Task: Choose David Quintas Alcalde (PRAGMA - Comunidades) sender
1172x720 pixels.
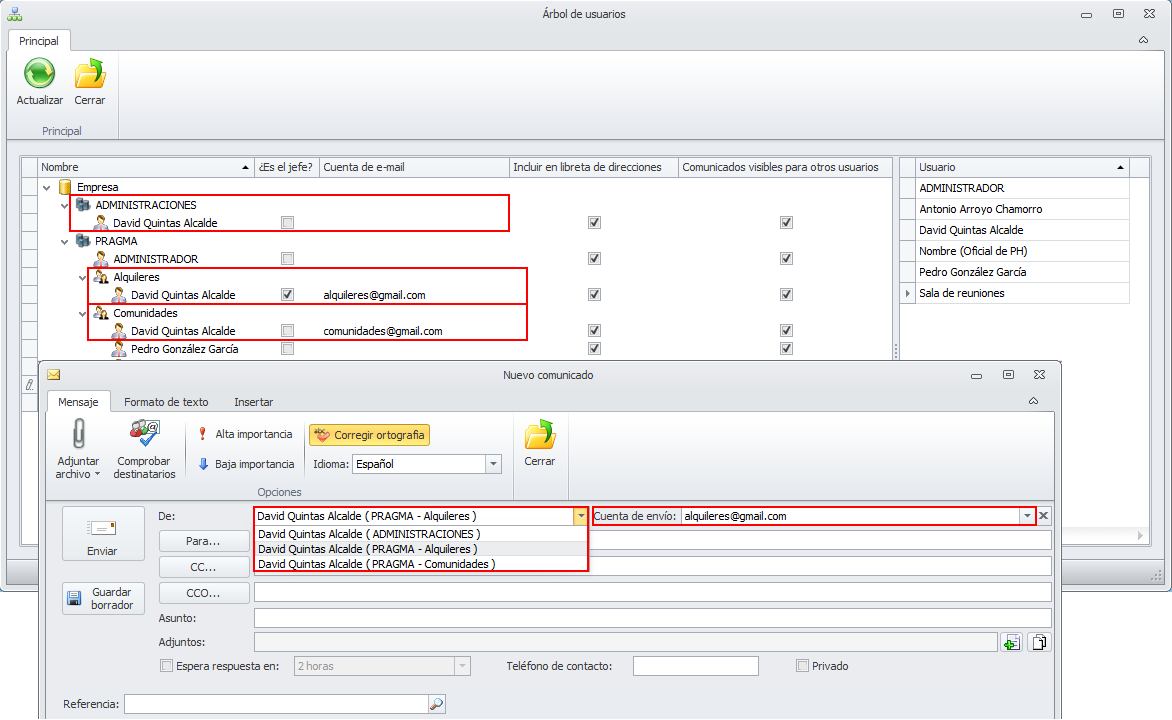Action: pyautogui.click(x=421, y=564)
